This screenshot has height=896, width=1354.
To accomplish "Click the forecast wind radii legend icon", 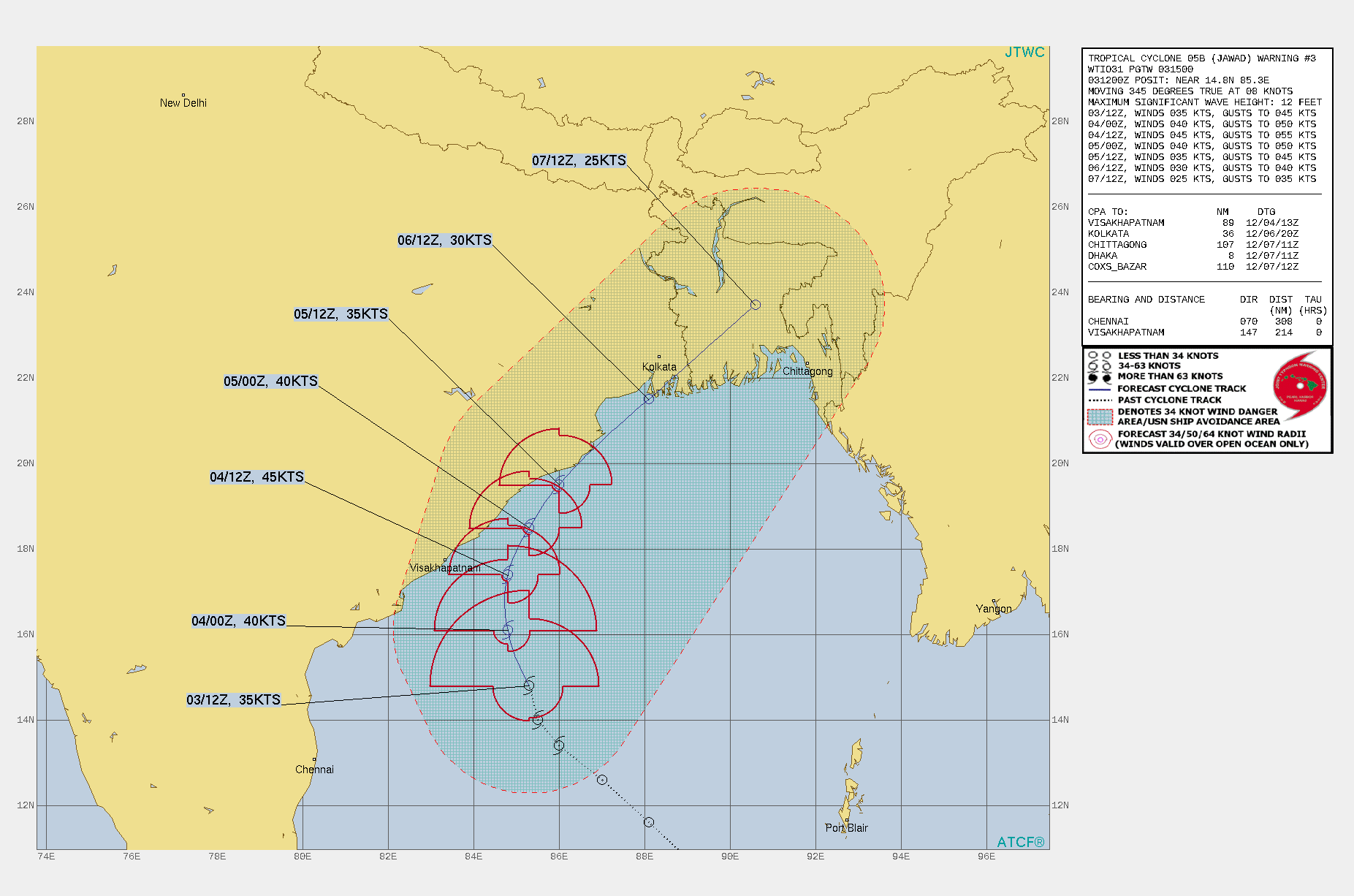I will click(1100, 439).
